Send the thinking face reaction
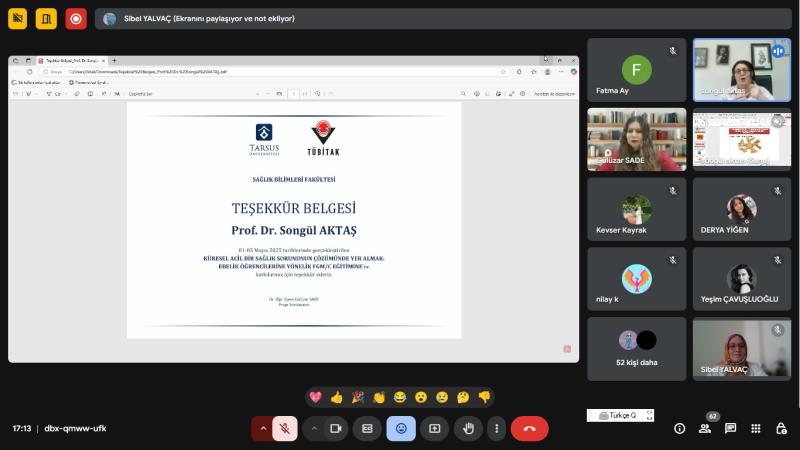Screen dimensions: 800x450 [x=463, y=397]
